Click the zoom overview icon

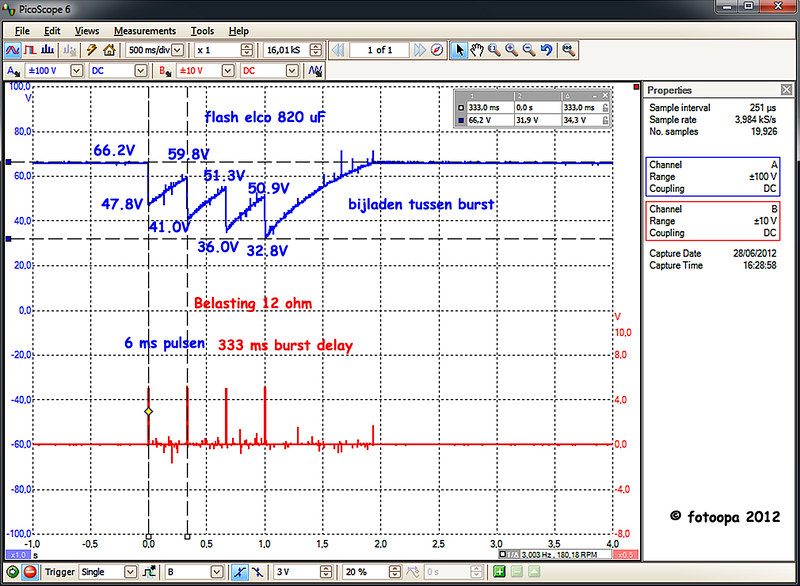[x=568, y=50]
